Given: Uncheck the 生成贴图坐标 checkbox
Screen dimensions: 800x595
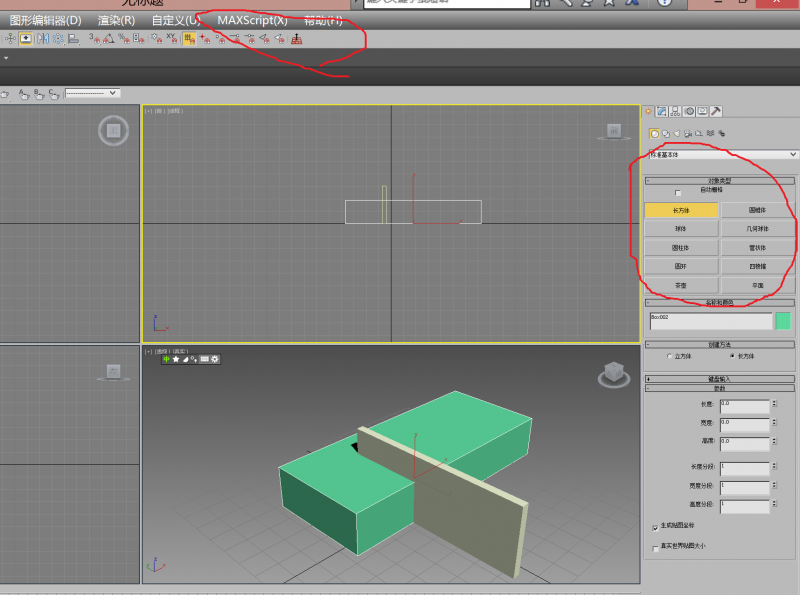Looking at the screenshot, I should click(x=655, y=526).
